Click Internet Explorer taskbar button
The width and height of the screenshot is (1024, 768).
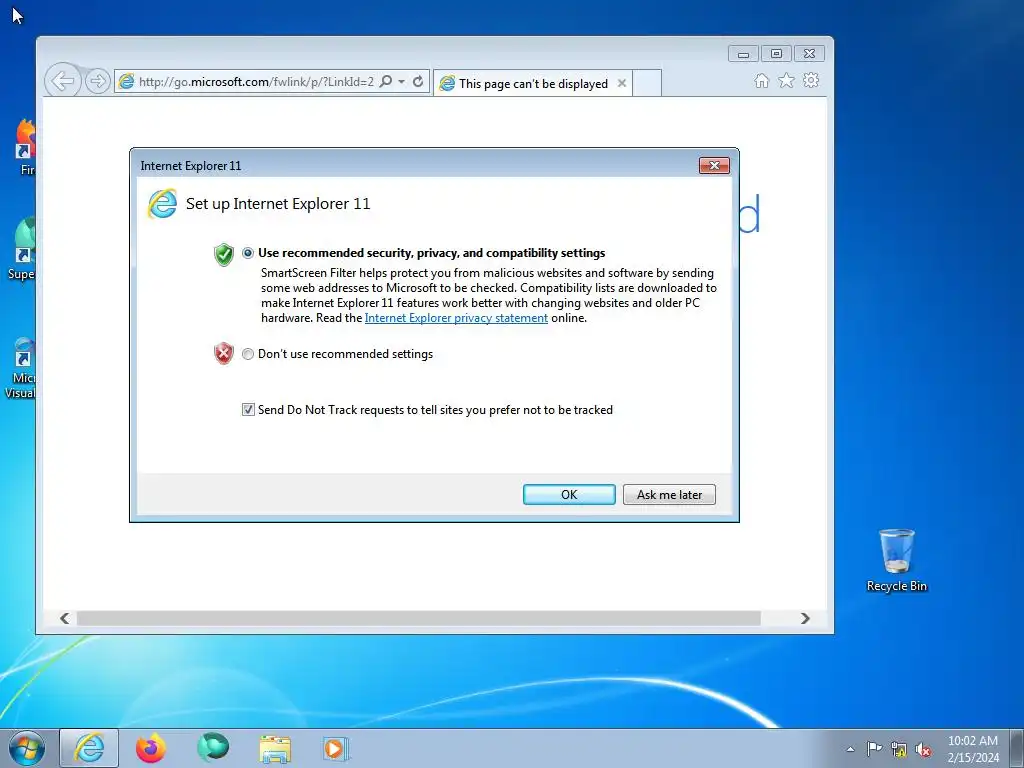click(x=89, y=748)
